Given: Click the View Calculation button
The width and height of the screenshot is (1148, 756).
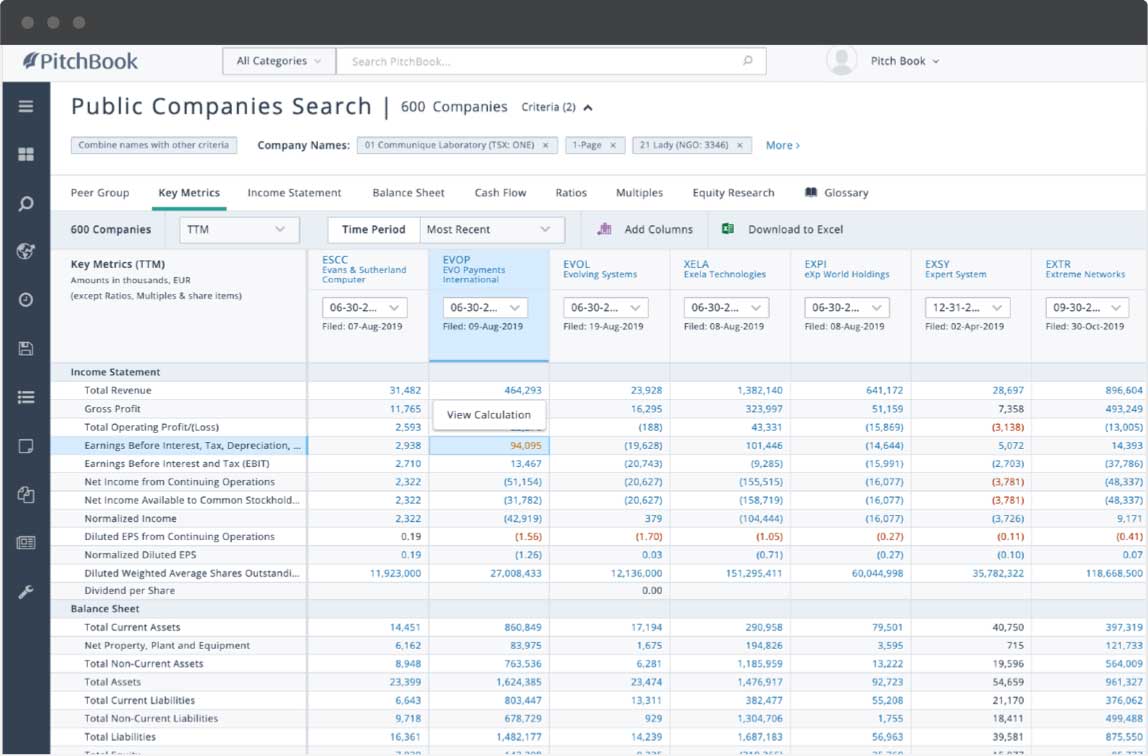Looking at the screenshot, I should (x=489, y=414).
